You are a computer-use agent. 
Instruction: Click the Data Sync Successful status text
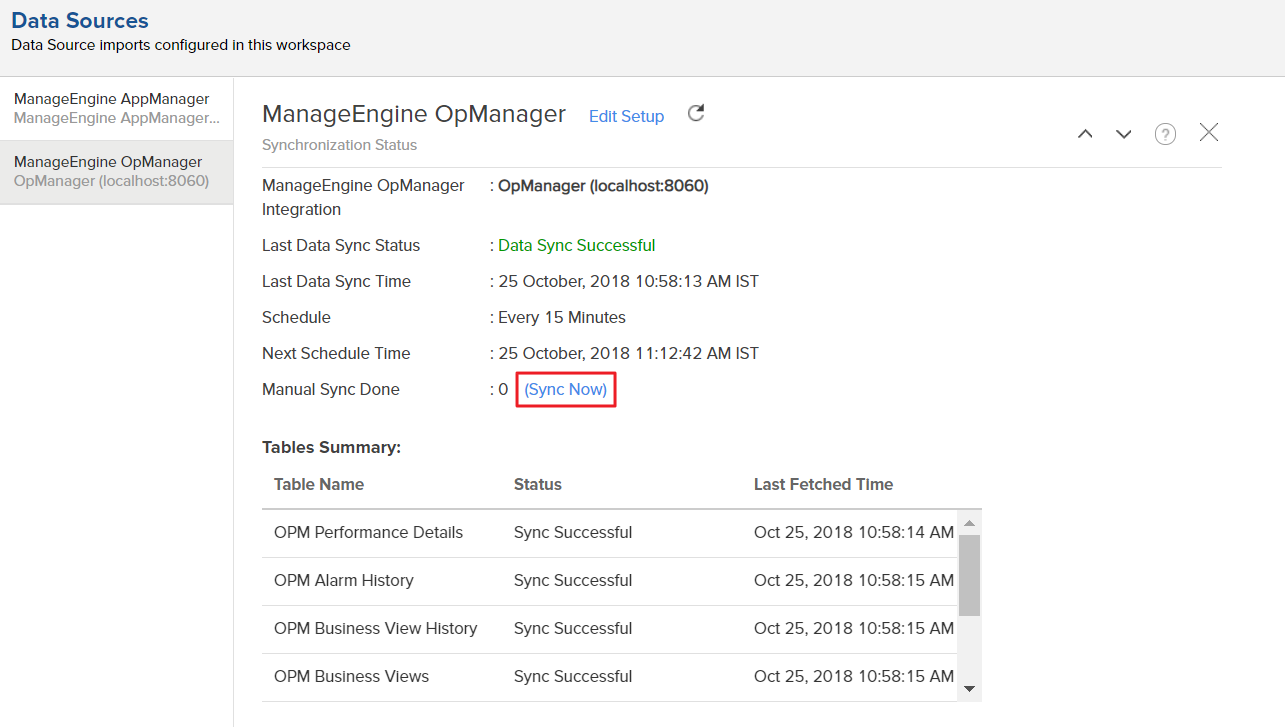tap(577, 245)
